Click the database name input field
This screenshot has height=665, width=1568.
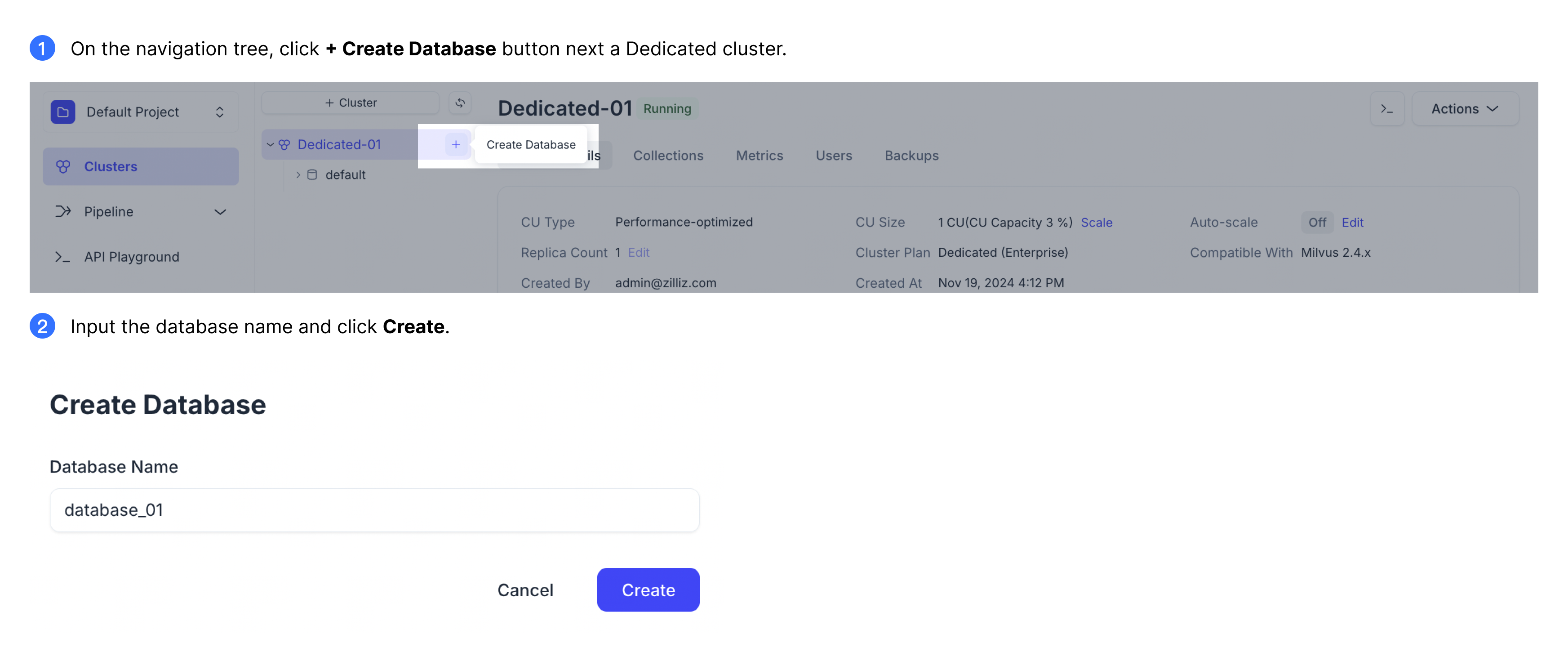pyautogui.click(x=374, y=509)
